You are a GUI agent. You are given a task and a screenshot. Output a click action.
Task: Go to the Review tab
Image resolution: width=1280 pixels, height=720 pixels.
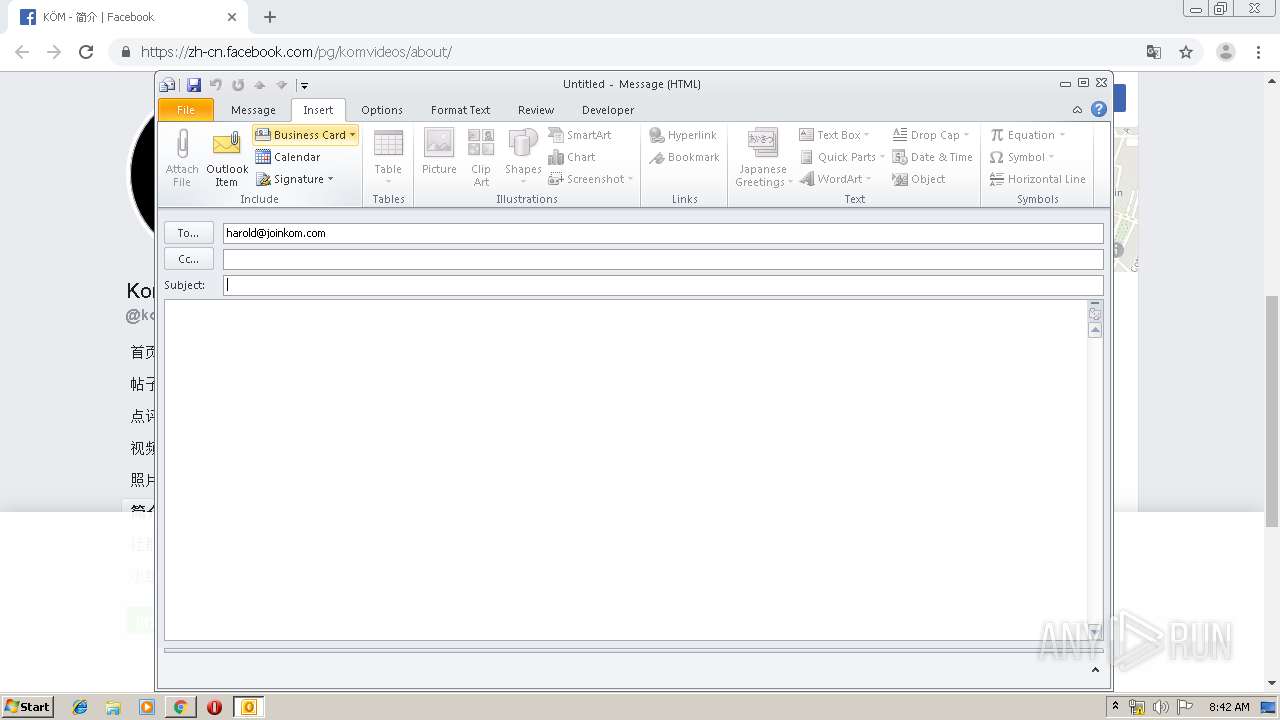pyautogui.click(x=536, y=110)
